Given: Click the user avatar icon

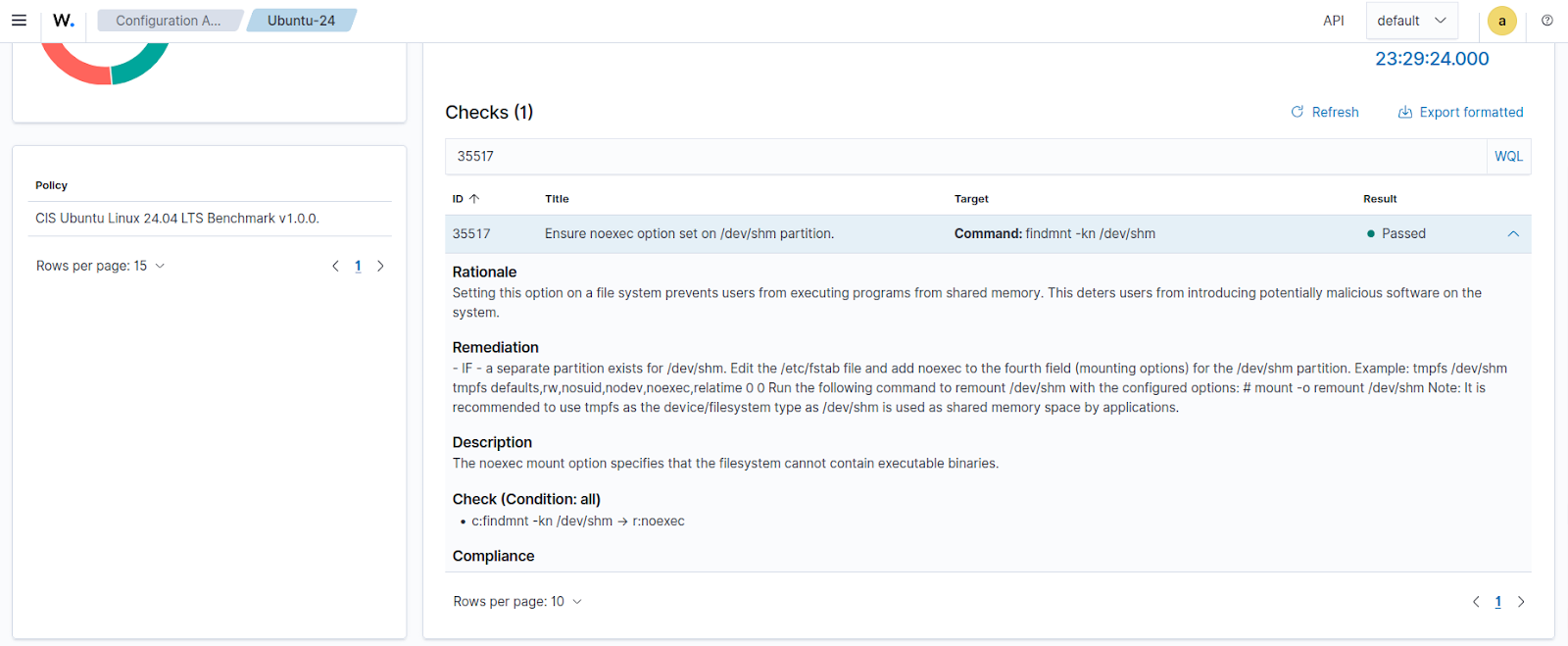Looking at the screenshot, I should click(x=1501, y=21).
